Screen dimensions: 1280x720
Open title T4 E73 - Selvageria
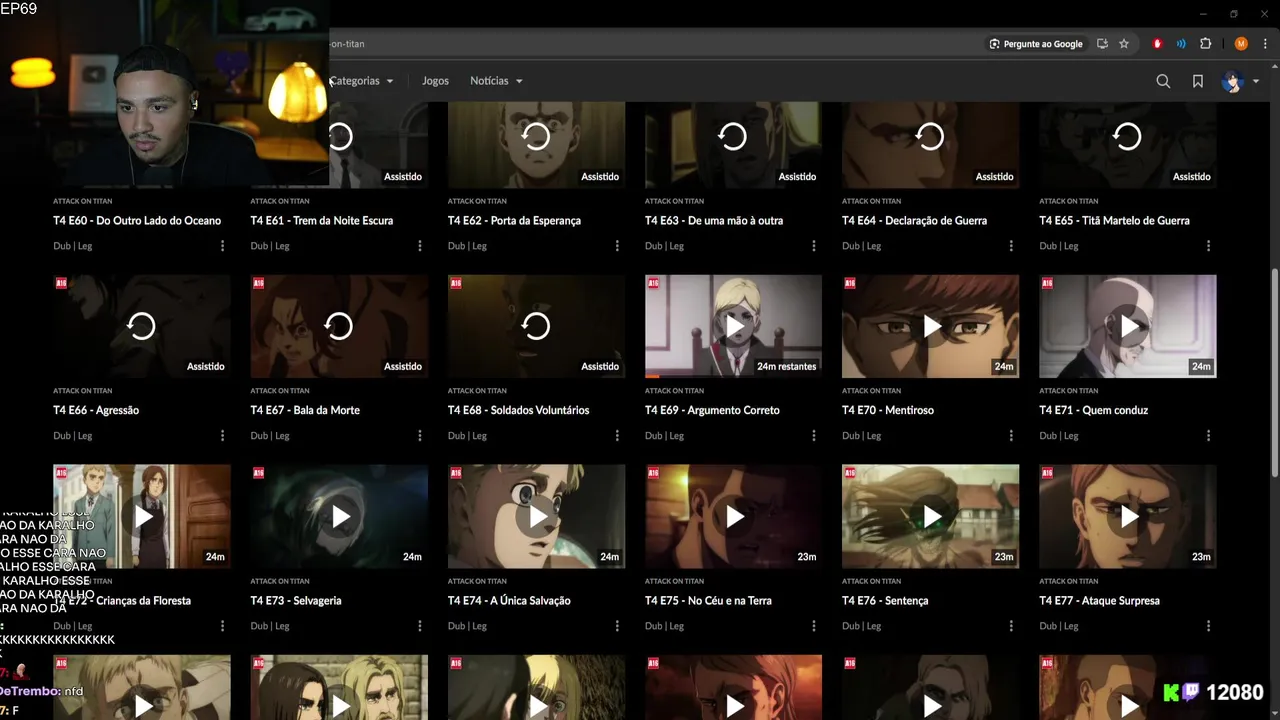296,601
